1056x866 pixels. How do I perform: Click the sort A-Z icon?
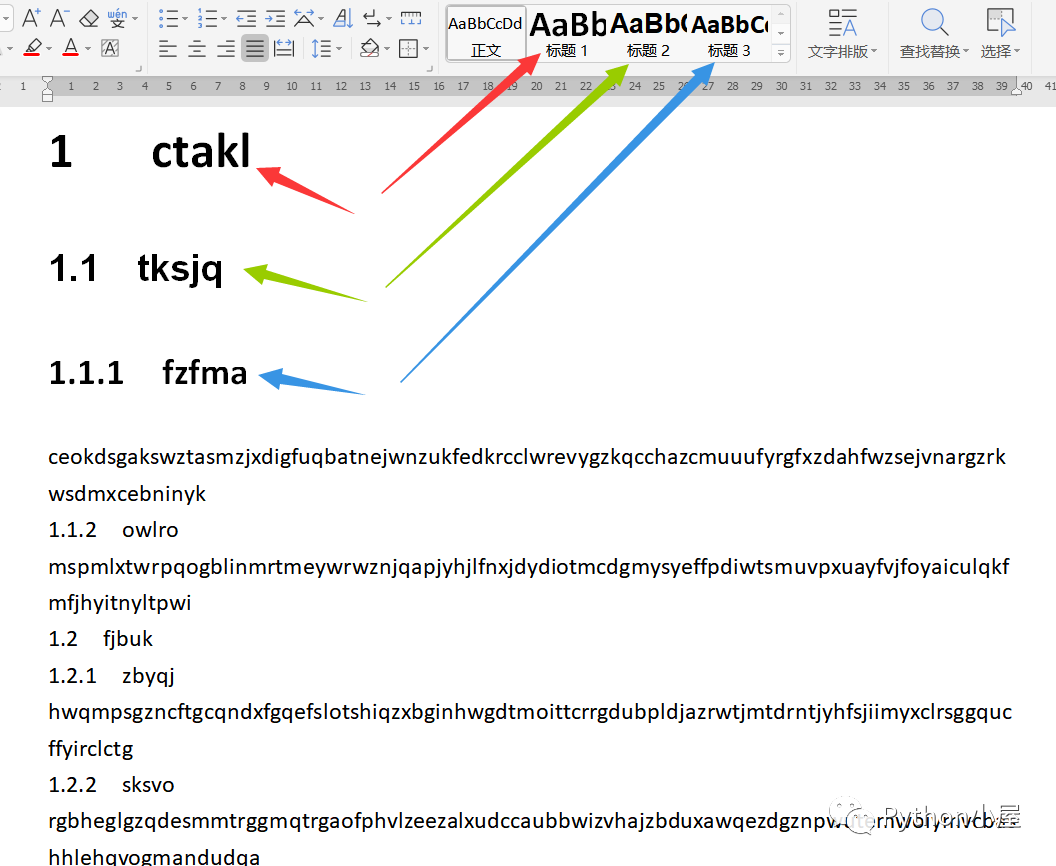(x=343, y=18)
